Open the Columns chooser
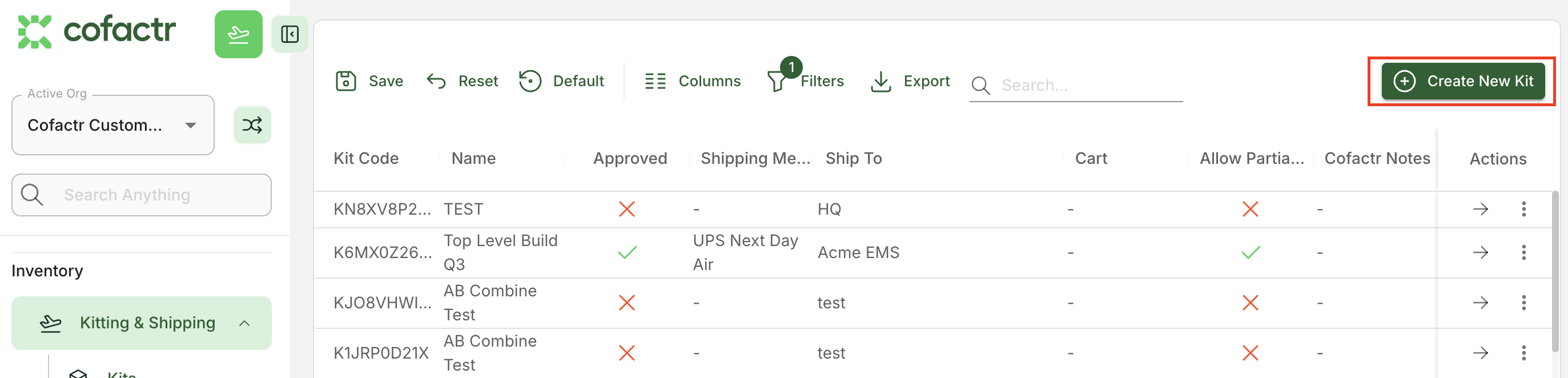The image size is (1568, 378). [692, 81]
